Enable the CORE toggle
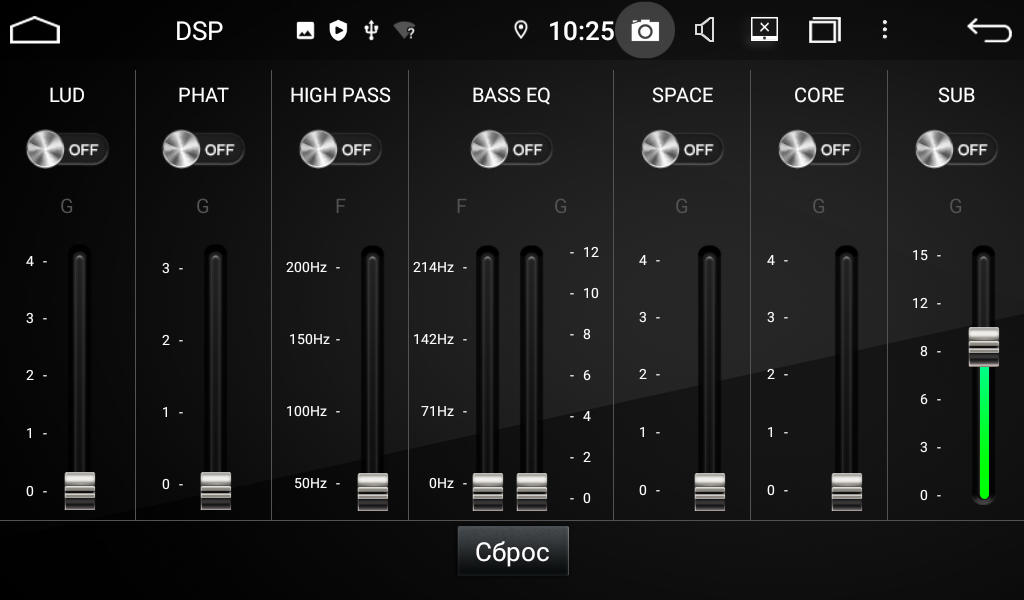 (x=819, y=150)
